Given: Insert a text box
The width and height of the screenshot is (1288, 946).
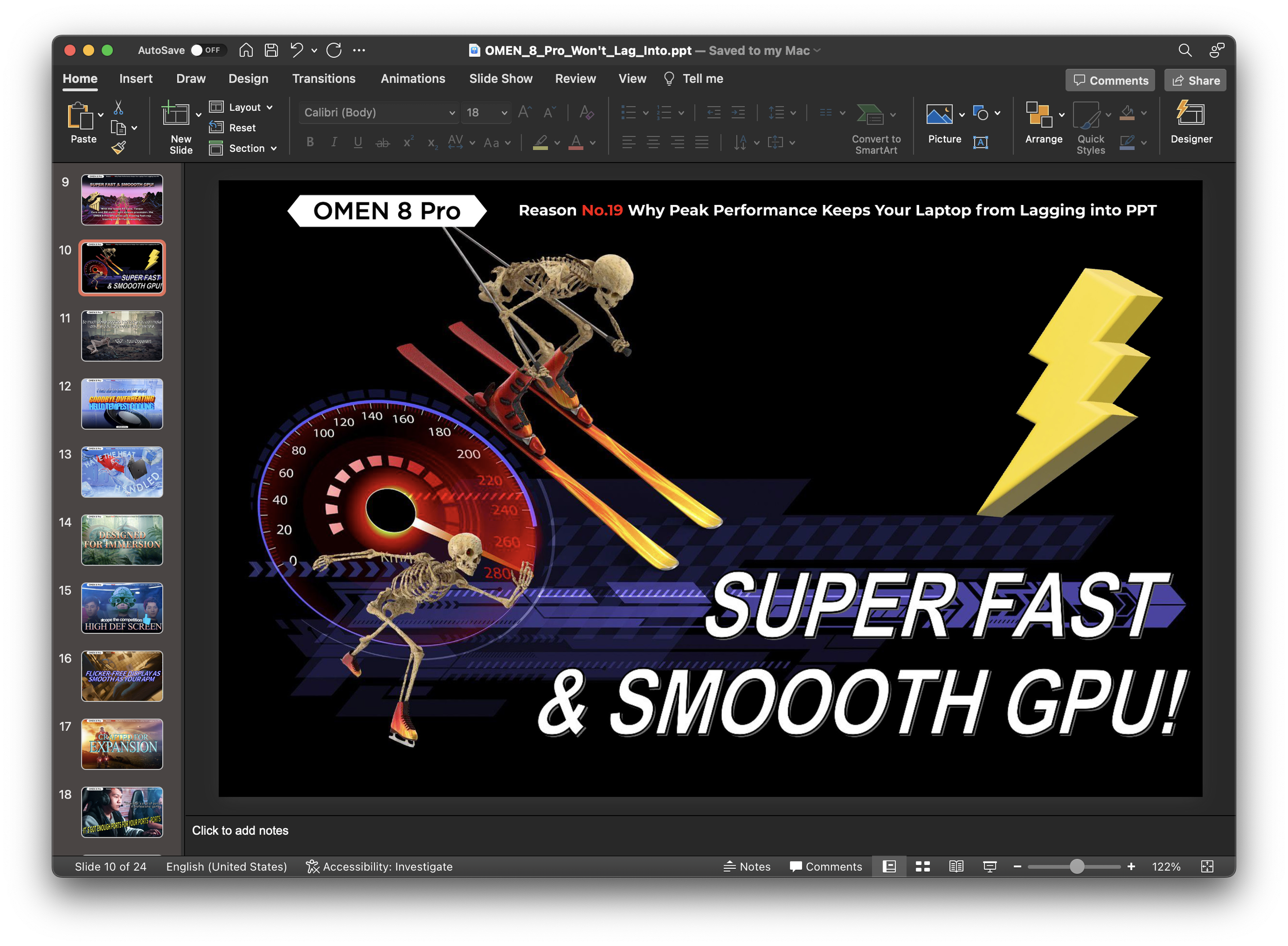Looking at the screenshot, I should [x=980, y=143].
